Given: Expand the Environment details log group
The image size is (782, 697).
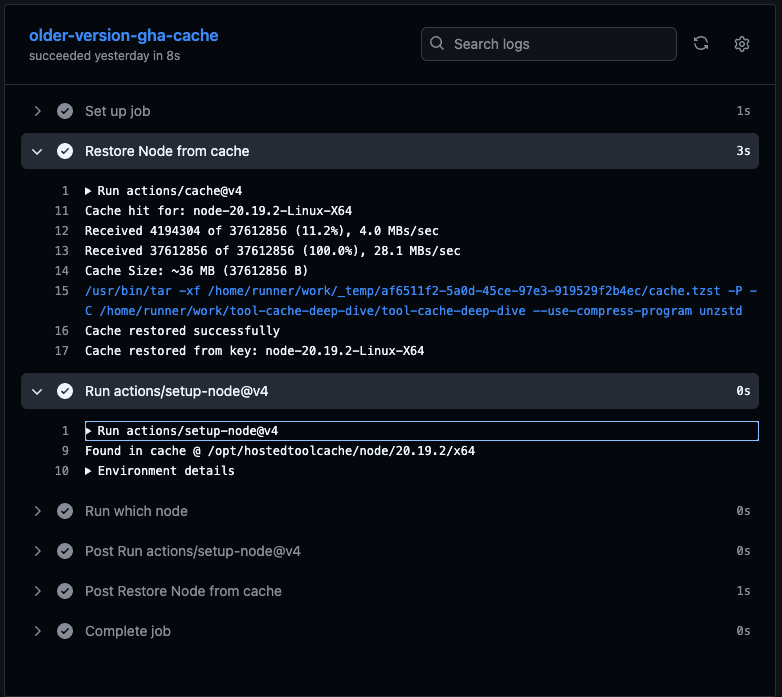Looking at the screenshot, I should [x=88, y=471].
